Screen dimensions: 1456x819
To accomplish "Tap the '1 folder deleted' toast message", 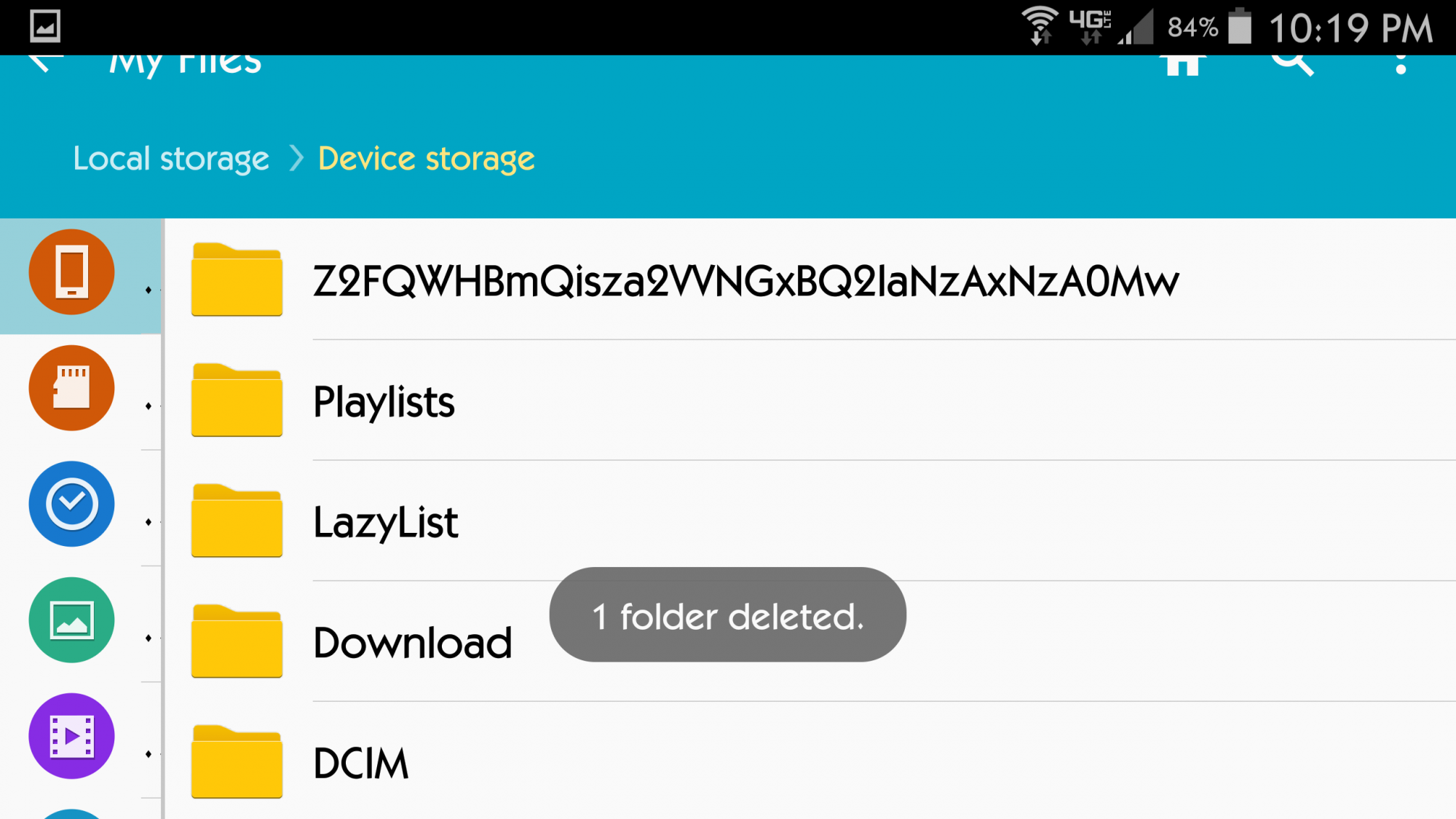I will (727, 614).
